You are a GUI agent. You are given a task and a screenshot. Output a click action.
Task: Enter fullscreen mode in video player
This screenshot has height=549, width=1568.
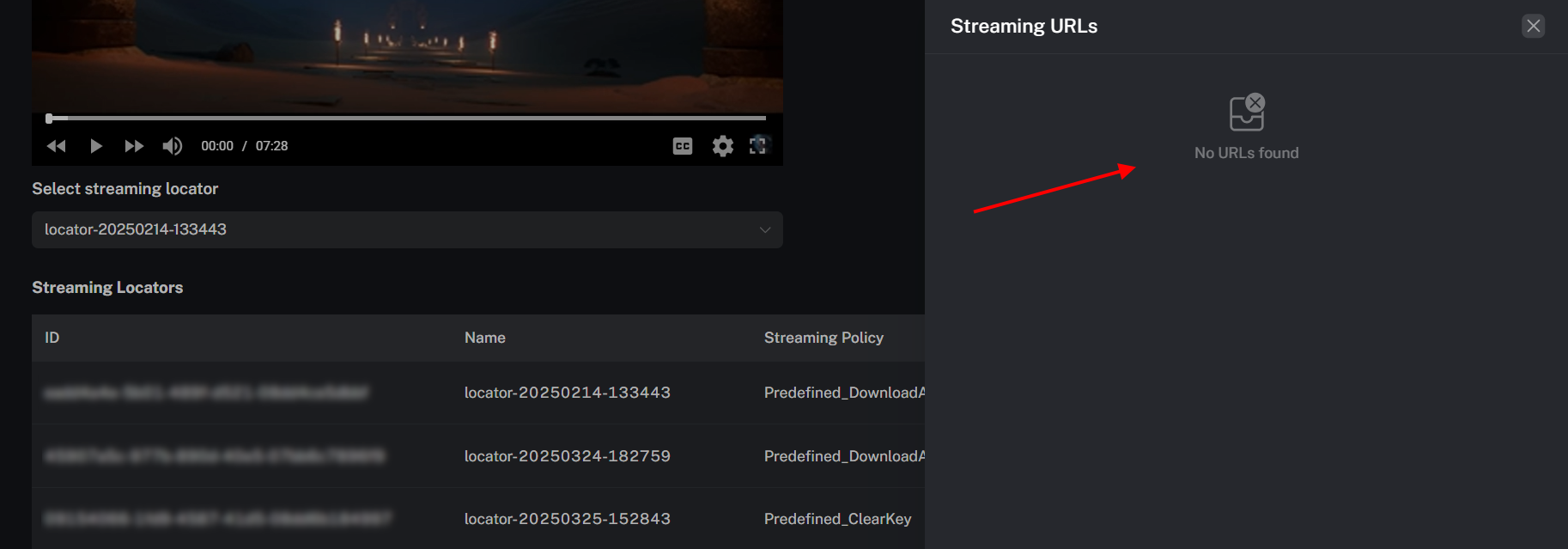tap(759, 145)
